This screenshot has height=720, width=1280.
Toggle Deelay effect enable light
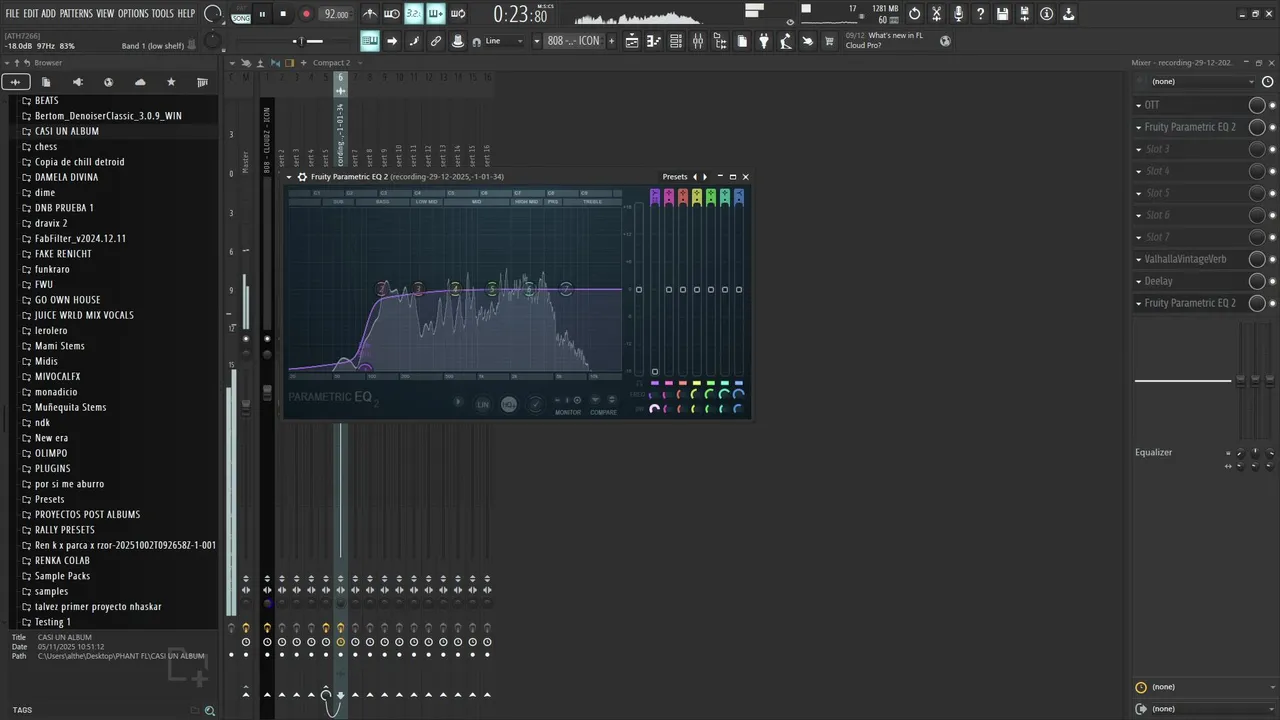click(x=1272, y=281)
